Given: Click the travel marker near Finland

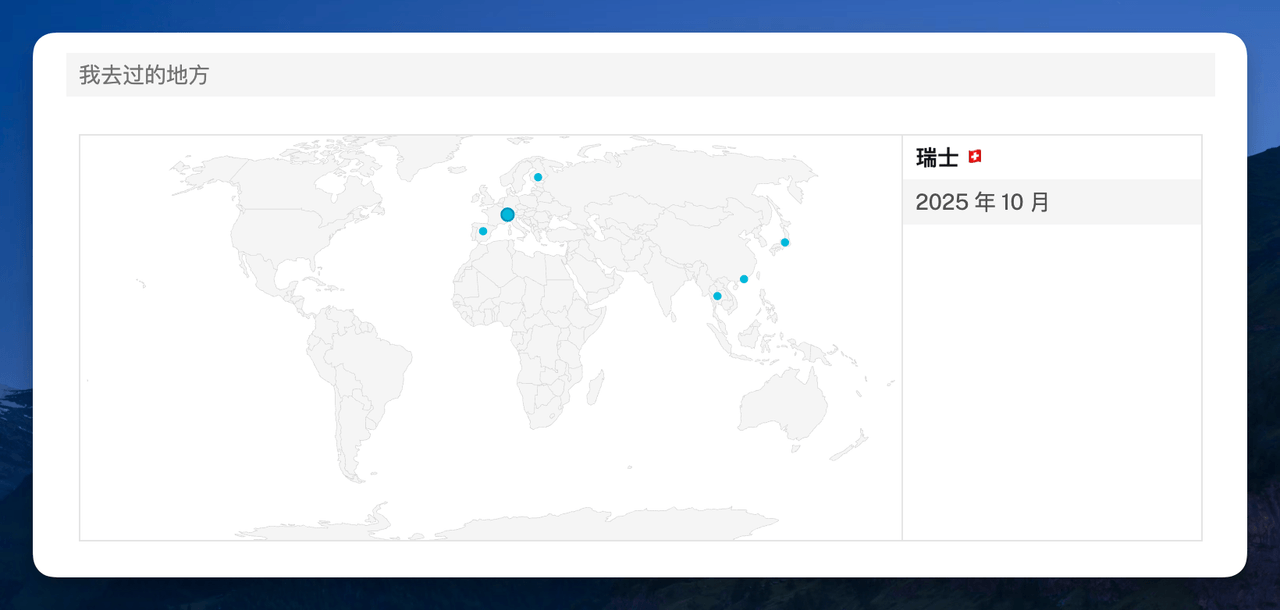Looking at the screenshot, I should click(537, 177).
